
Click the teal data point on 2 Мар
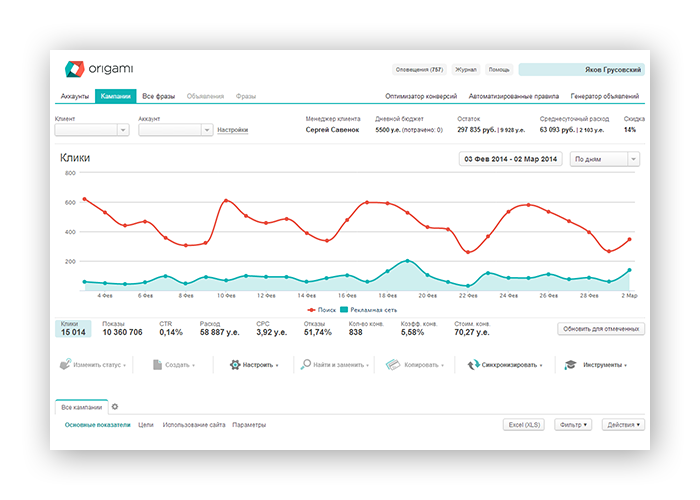tap(629, 270)
